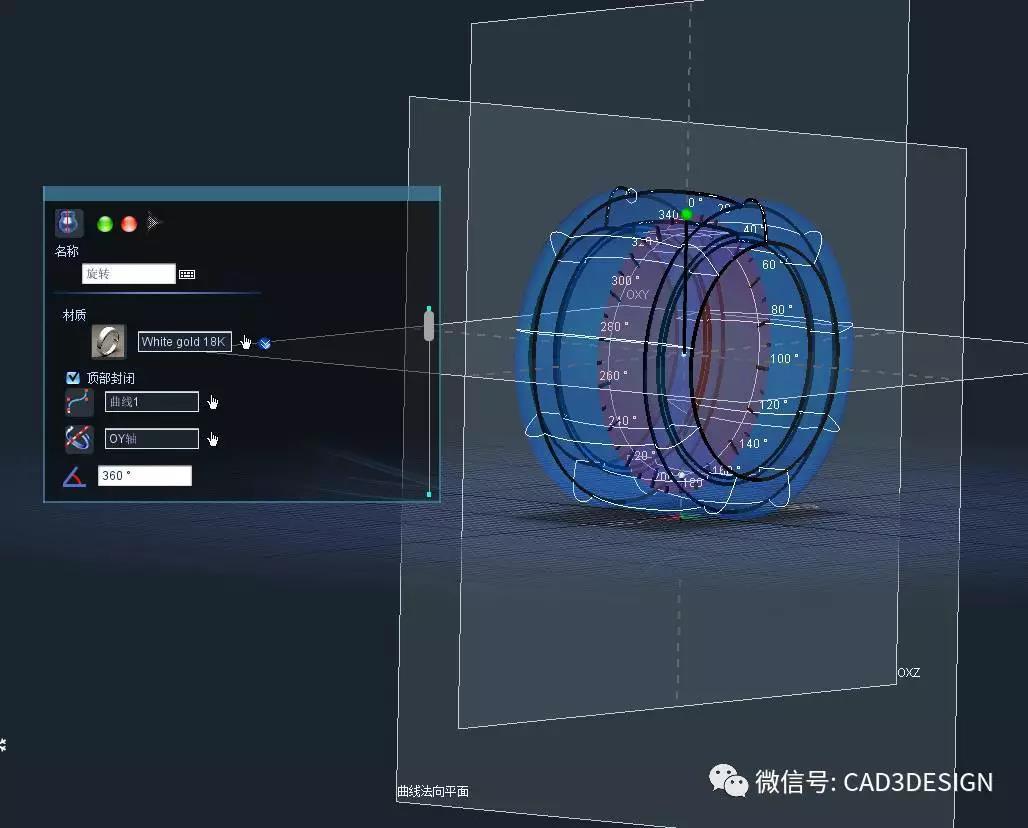Click the 旋转 name text field
This screenshot has height=828, width=1028.
click(128, 274)
